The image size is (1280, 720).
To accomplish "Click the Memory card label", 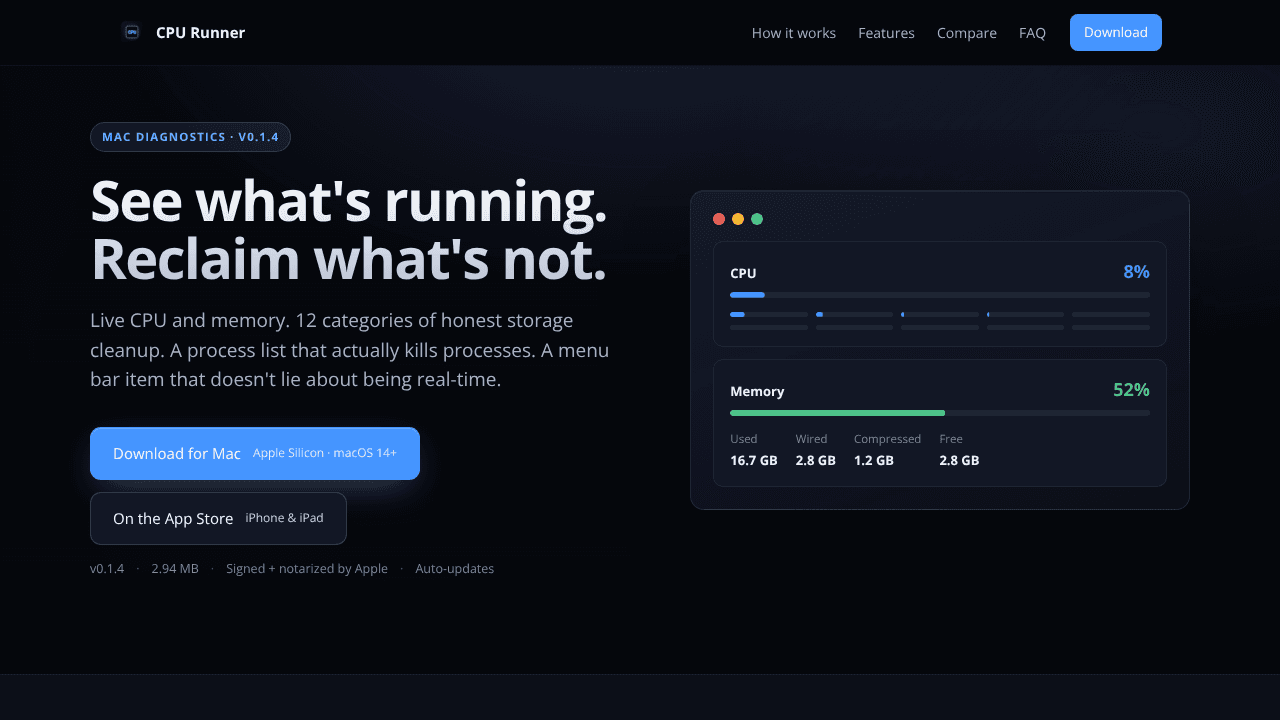I will [757, 391].
